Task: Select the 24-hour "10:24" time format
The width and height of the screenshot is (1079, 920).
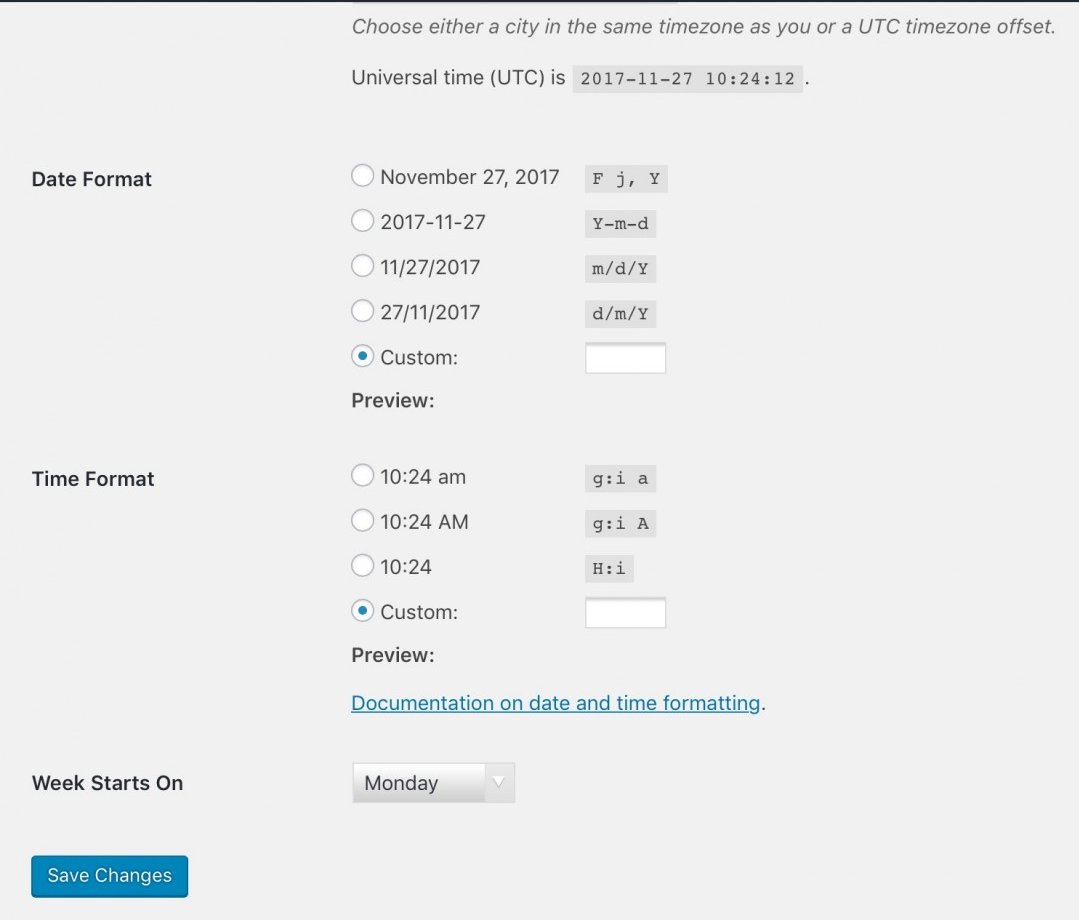Action: pos(362,564)
